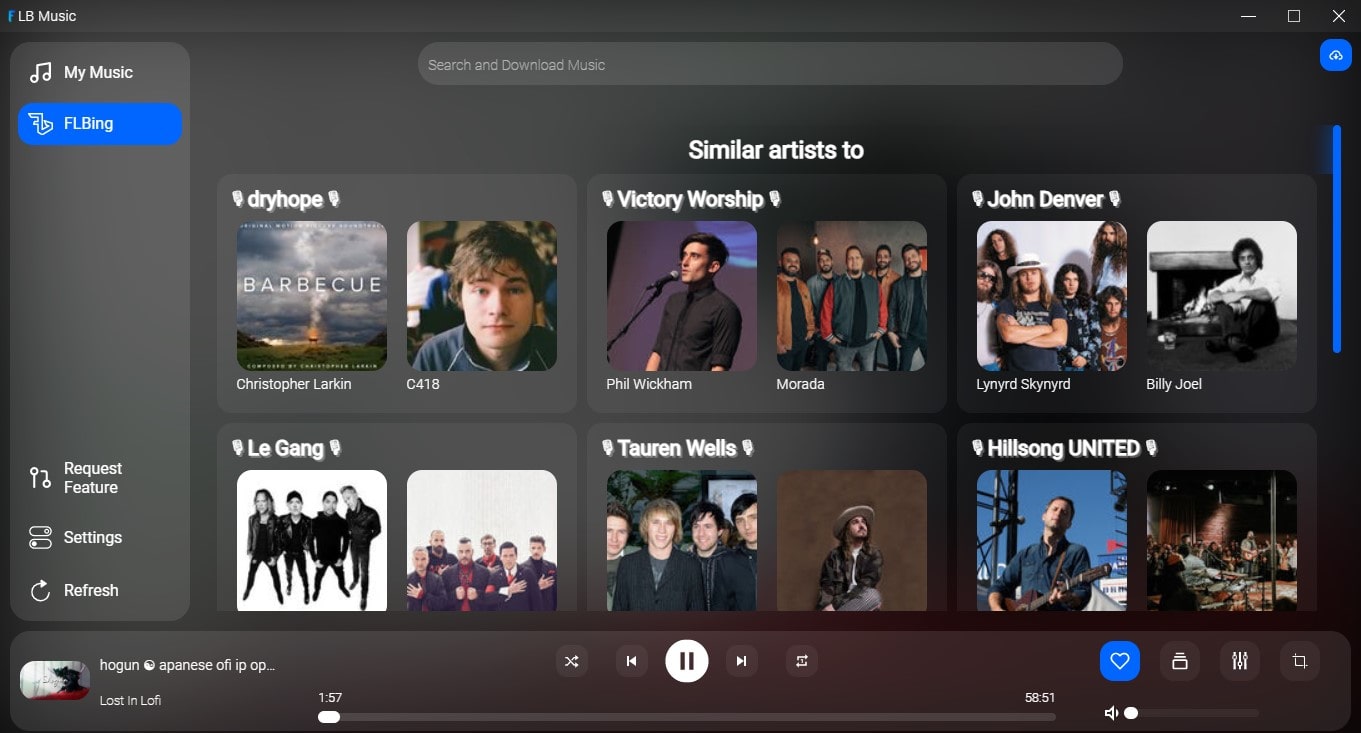The height and width of the screenshot is (733, 1361).
Task: Click the Search and Download Music field
Action: pos(770,64)
